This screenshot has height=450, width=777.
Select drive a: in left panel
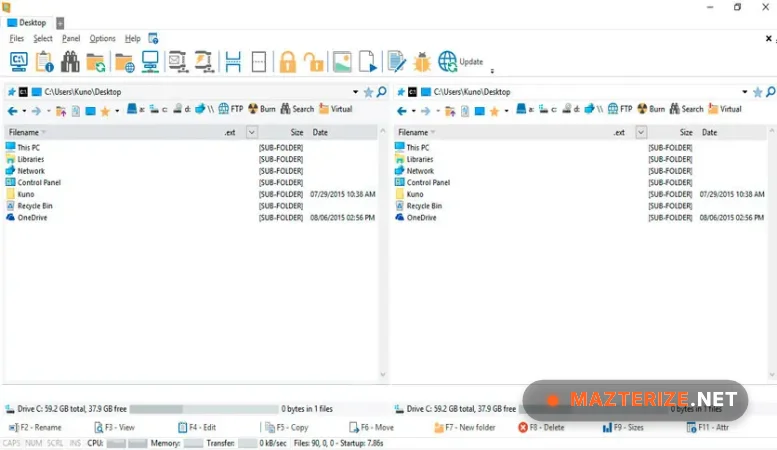pos(135,109)
